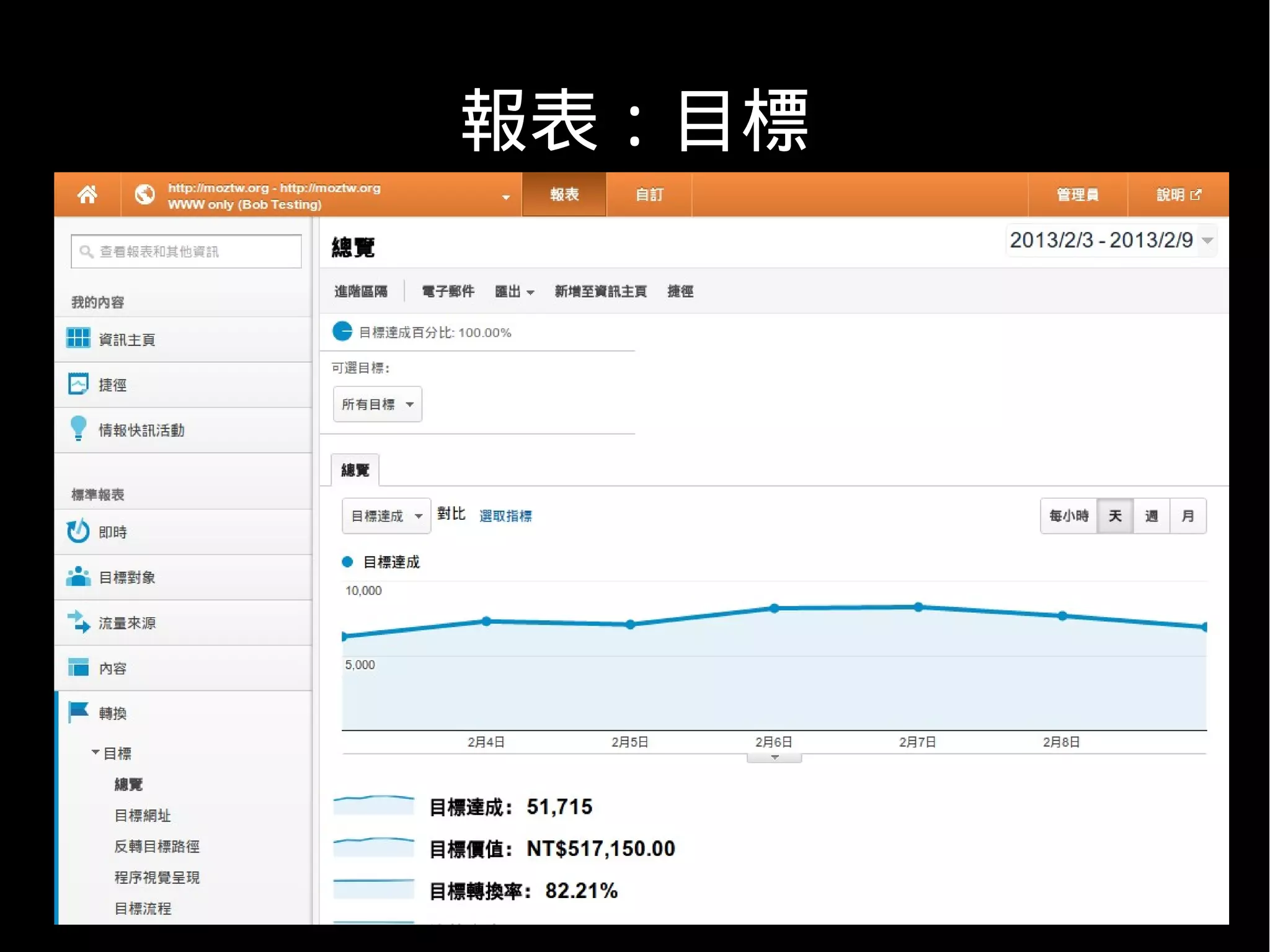Screen dimensions: 1270x952
Task: Open the 目標達成 metric dropdown
Action: pyautogui.click(x=386, y=516)
